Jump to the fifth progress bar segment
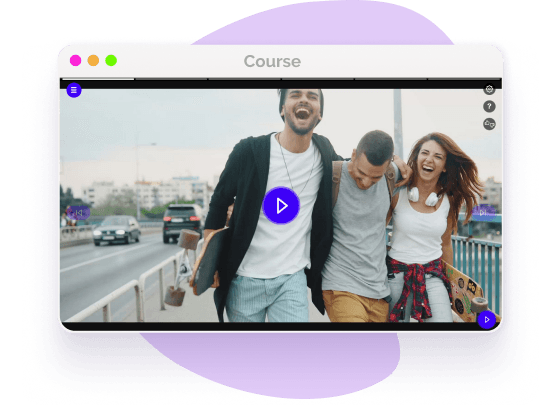 (x=391, y=79)
